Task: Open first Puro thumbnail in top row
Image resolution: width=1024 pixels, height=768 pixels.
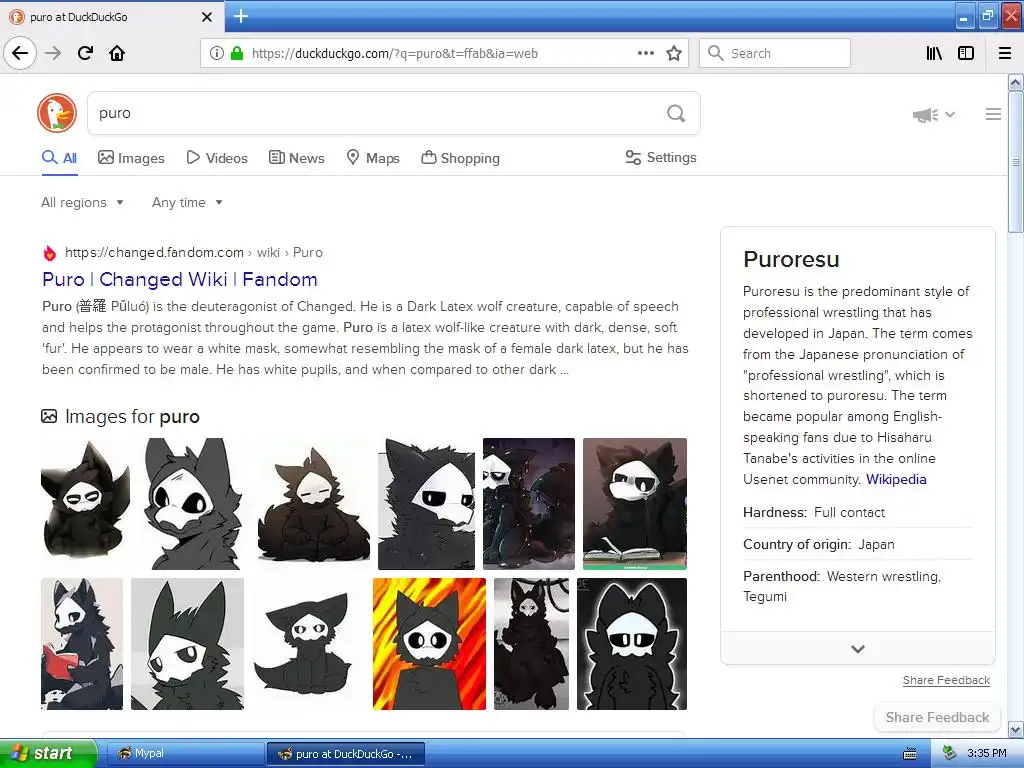Action: [x=86, y=504]
